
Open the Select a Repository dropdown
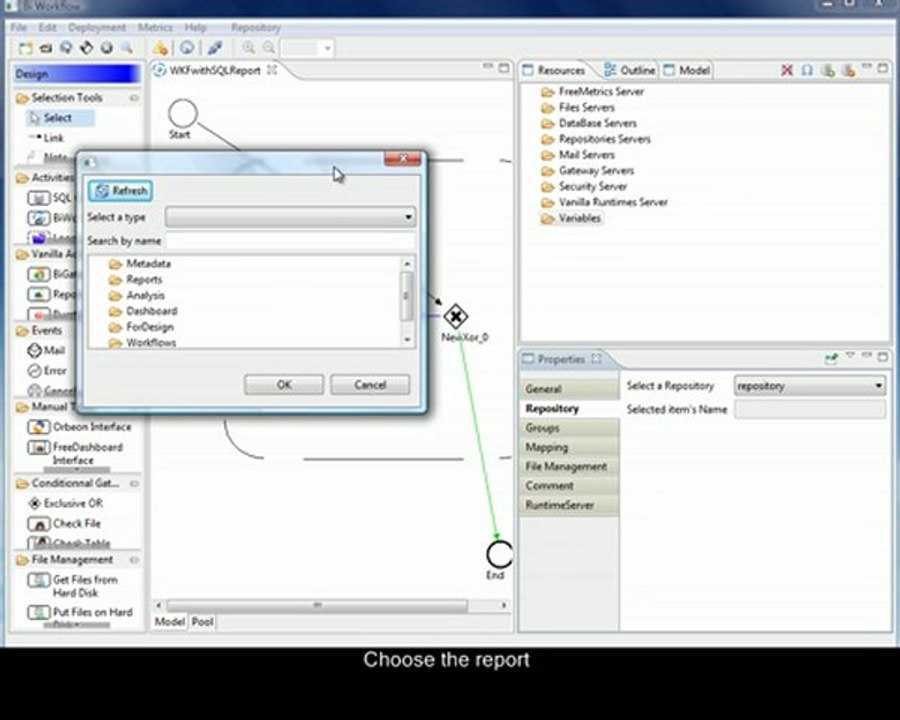(809, 386)
